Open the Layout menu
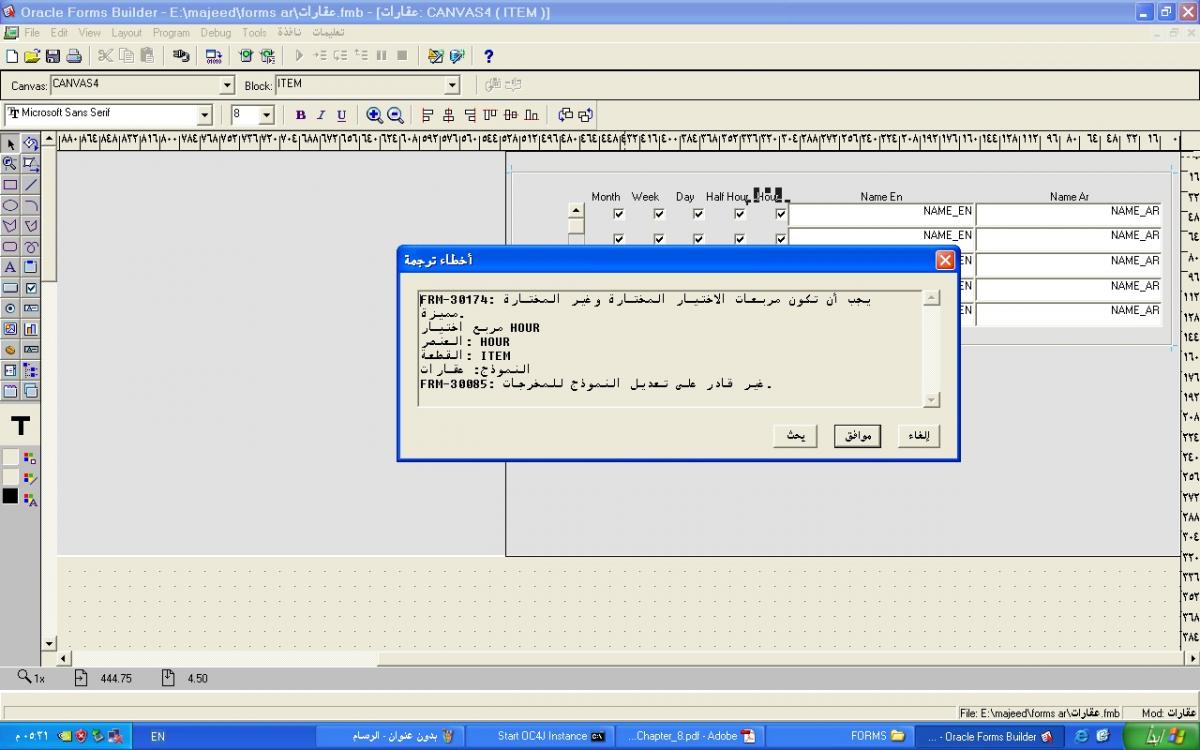Viewport: 1200px width, 750px height. 126,33
